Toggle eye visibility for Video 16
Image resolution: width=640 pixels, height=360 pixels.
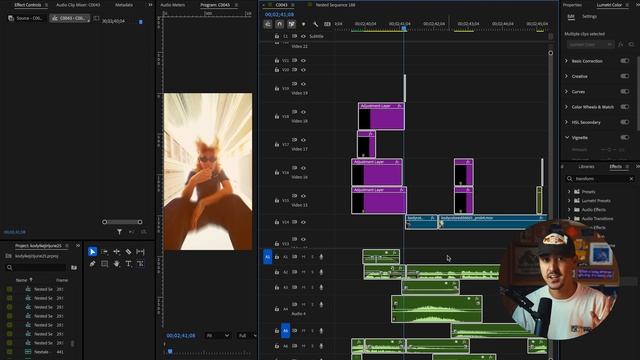[x=303, y=168]
